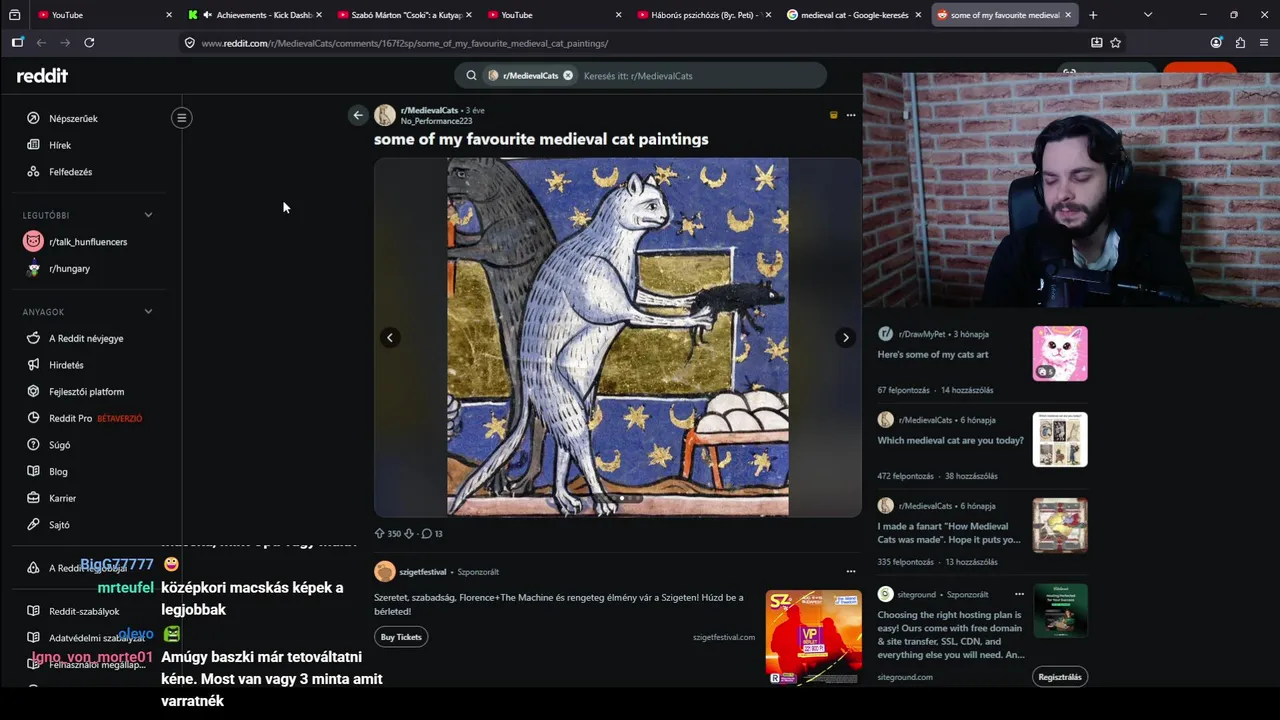
Task: Open the Sziget festival ad thumbnail
Action: pos(813,637)
